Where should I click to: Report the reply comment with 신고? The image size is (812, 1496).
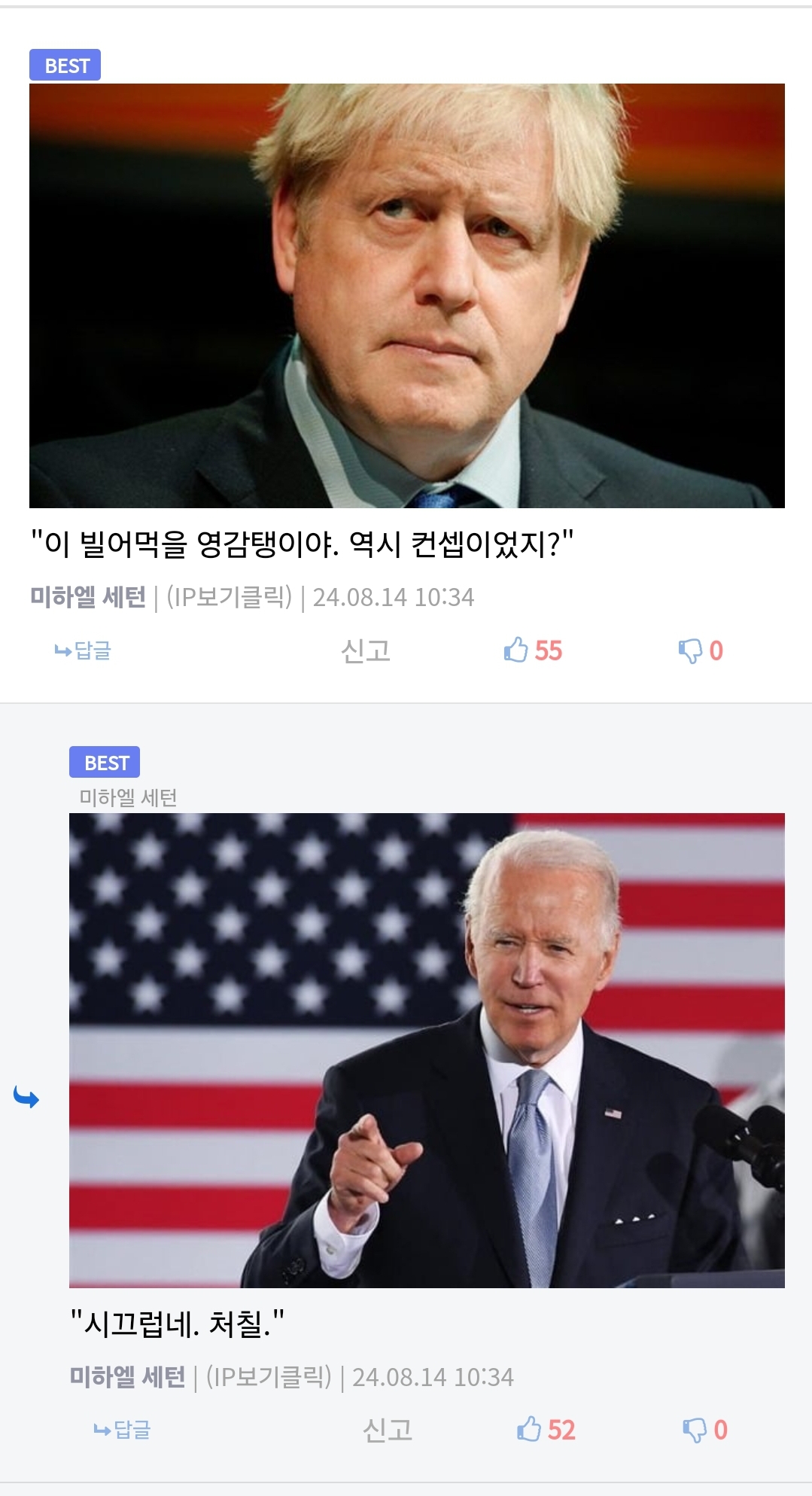click(x=388, y=1430)
